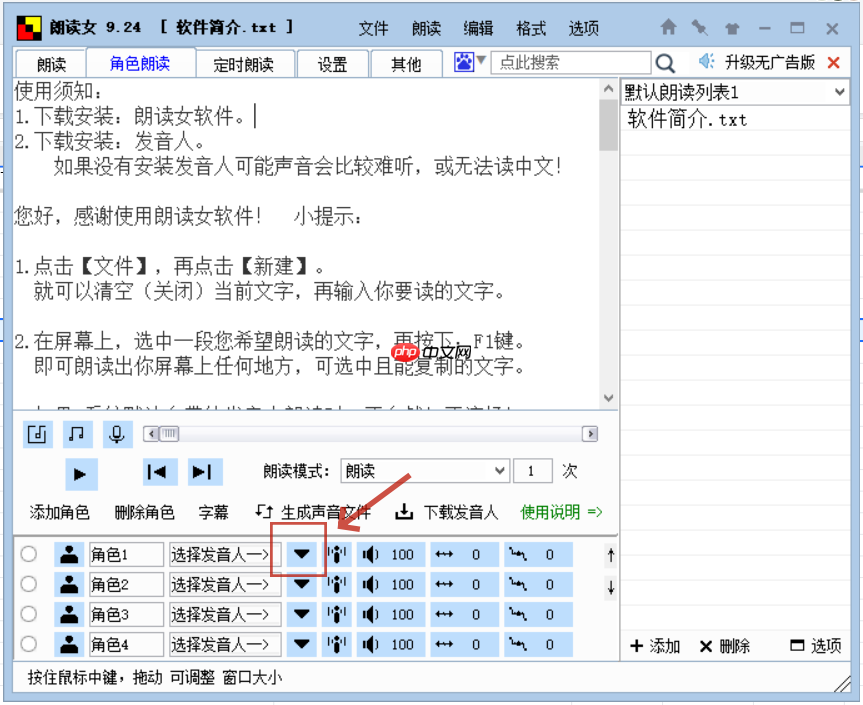Open the 格式 menu
Image resolution: width=863 pixels, height=705 pixels.
530,28
